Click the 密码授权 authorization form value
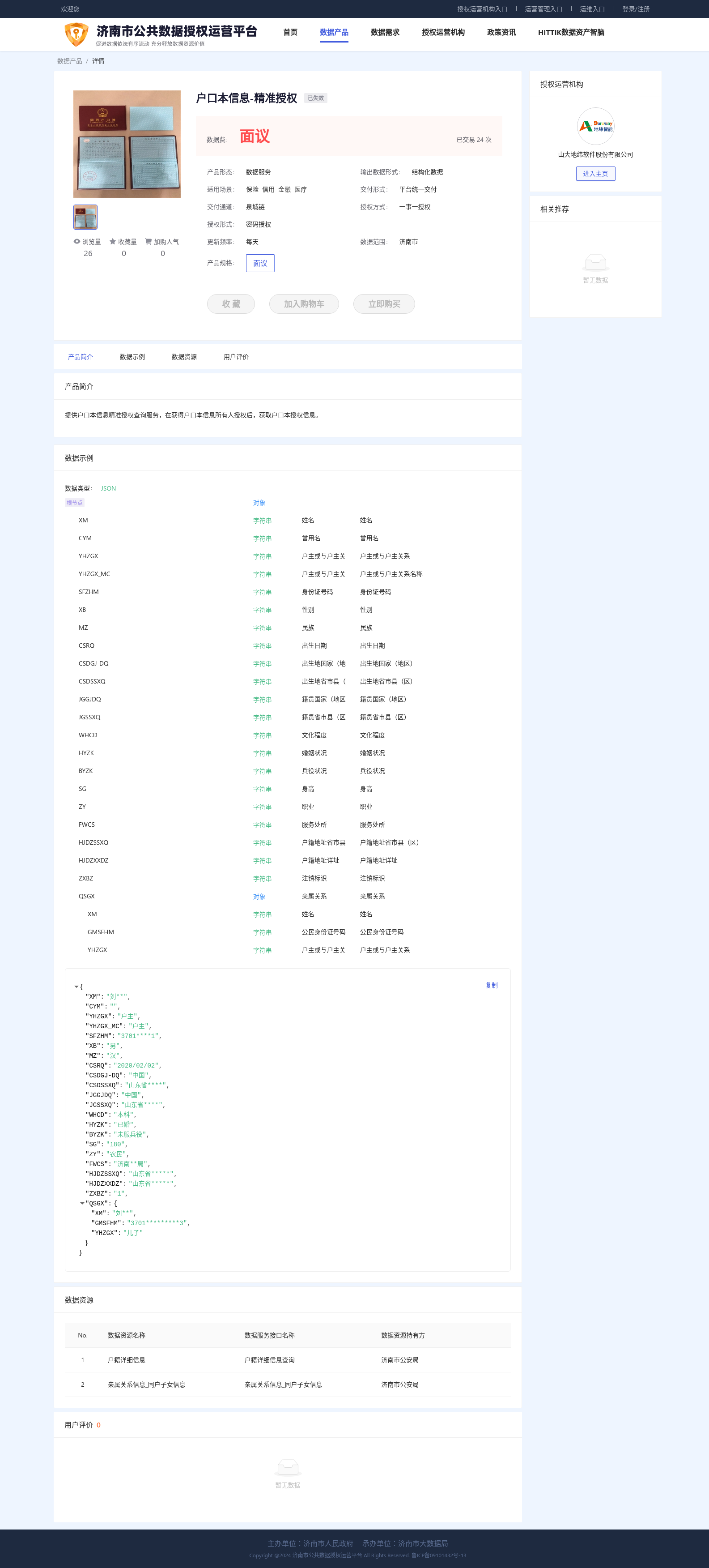The height and width of the screenshot is (1568, 709). coord(259,225)
